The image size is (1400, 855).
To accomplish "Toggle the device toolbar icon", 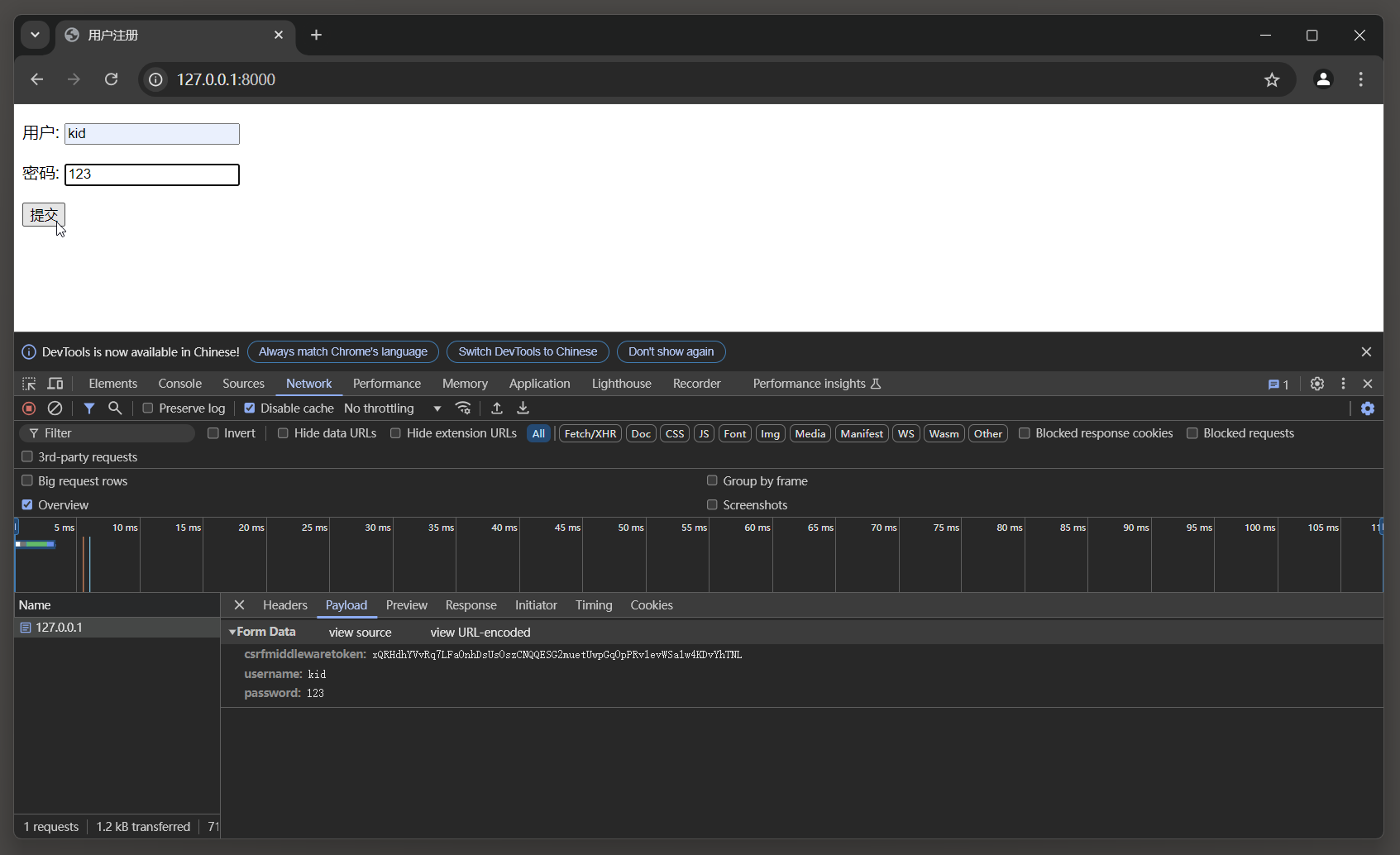I will pyautogui.click(x=55, y=384).
